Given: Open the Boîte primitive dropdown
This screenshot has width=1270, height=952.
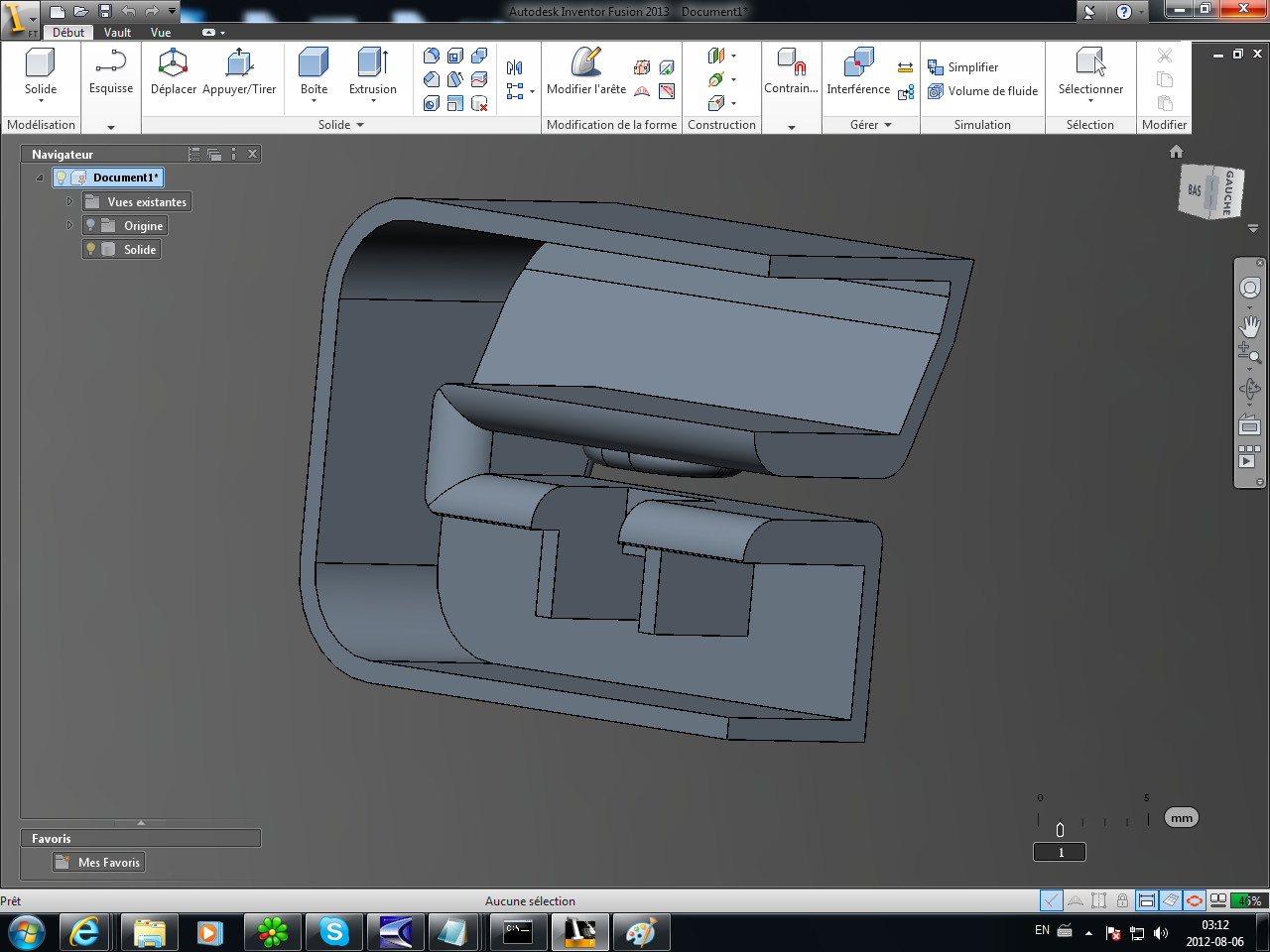Looking at the screenshot, I should (x=314, y=100).
